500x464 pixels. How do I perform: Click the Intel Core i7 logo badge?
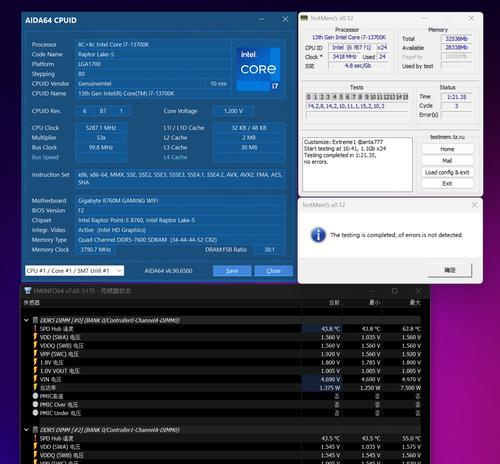(258, 69)
